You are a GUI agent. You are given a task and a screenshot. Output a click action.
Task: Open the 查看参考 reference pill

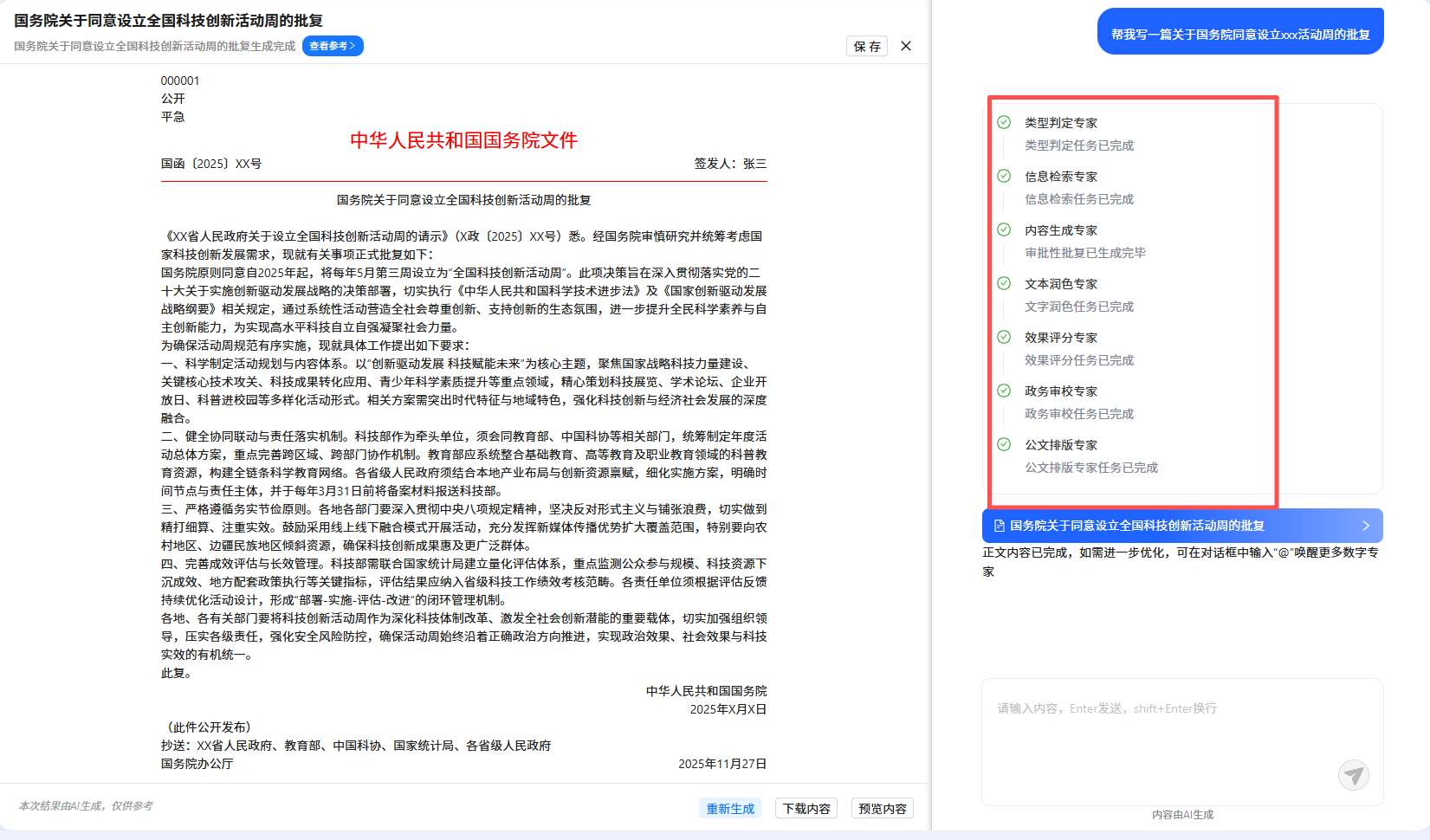click(333, 46)
